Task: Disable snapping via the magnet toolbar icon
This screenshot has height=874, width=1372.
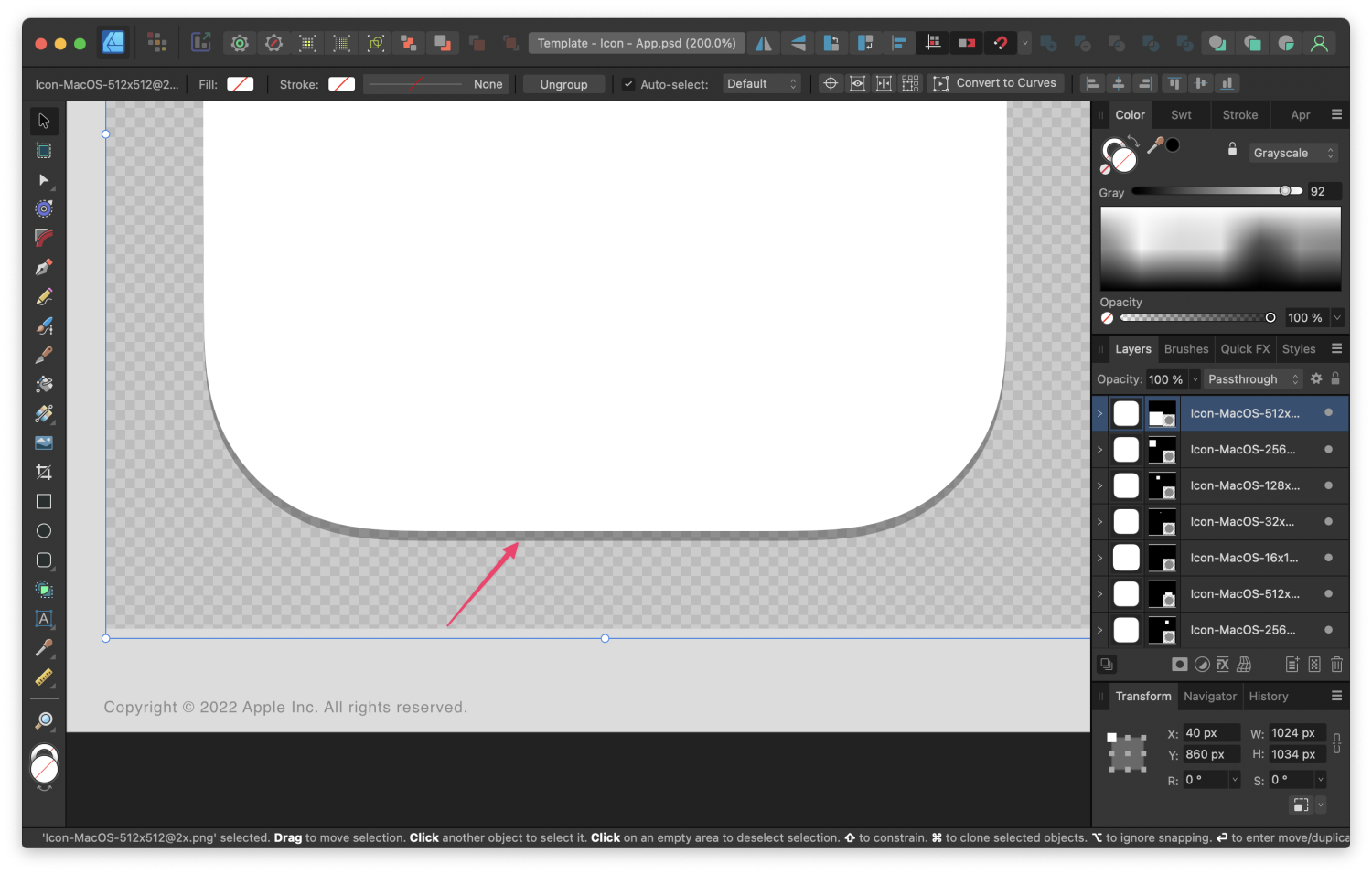Action: [x=1000, y=42]
